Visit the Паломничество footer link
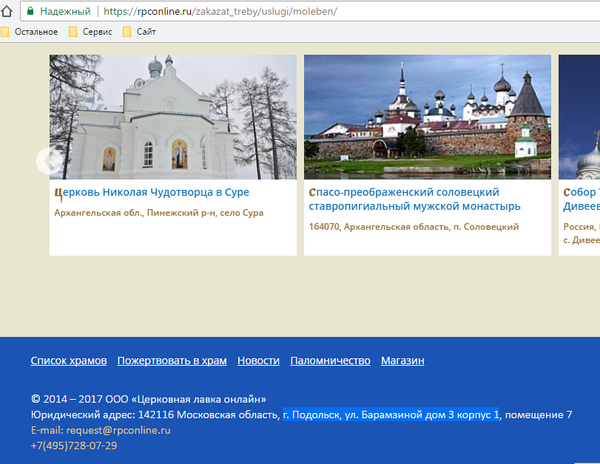This screenshot has width=600, height=464. pos(330,361)
